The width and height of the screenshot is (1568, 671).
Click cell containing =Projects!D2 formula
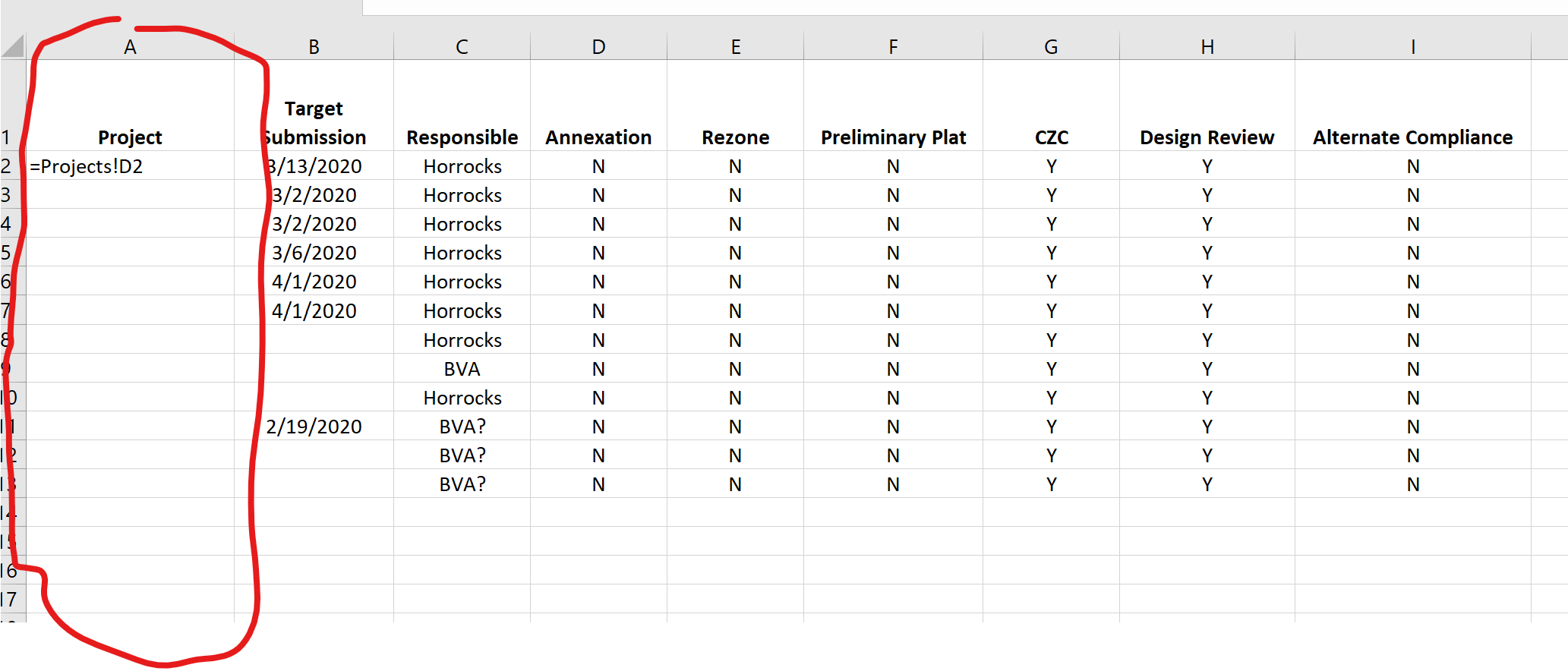coord(130,165)
